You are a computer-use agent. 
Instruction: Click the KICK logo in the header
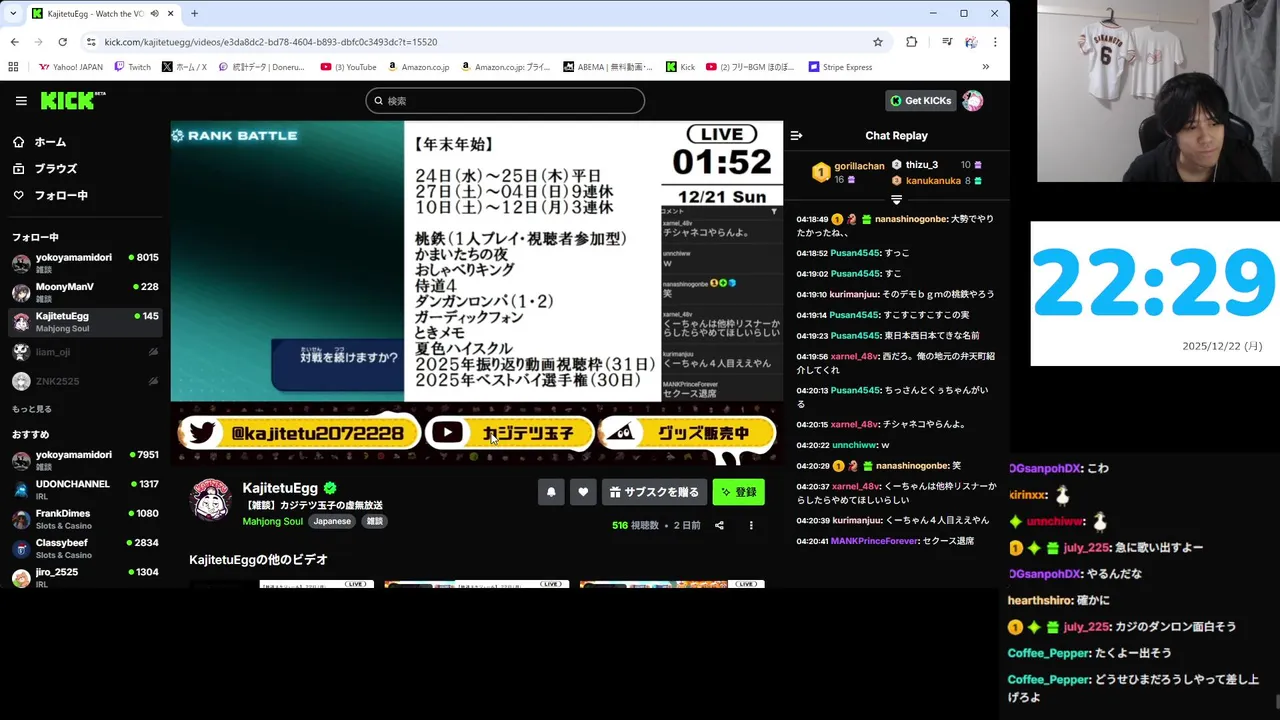tap(72, 100)
